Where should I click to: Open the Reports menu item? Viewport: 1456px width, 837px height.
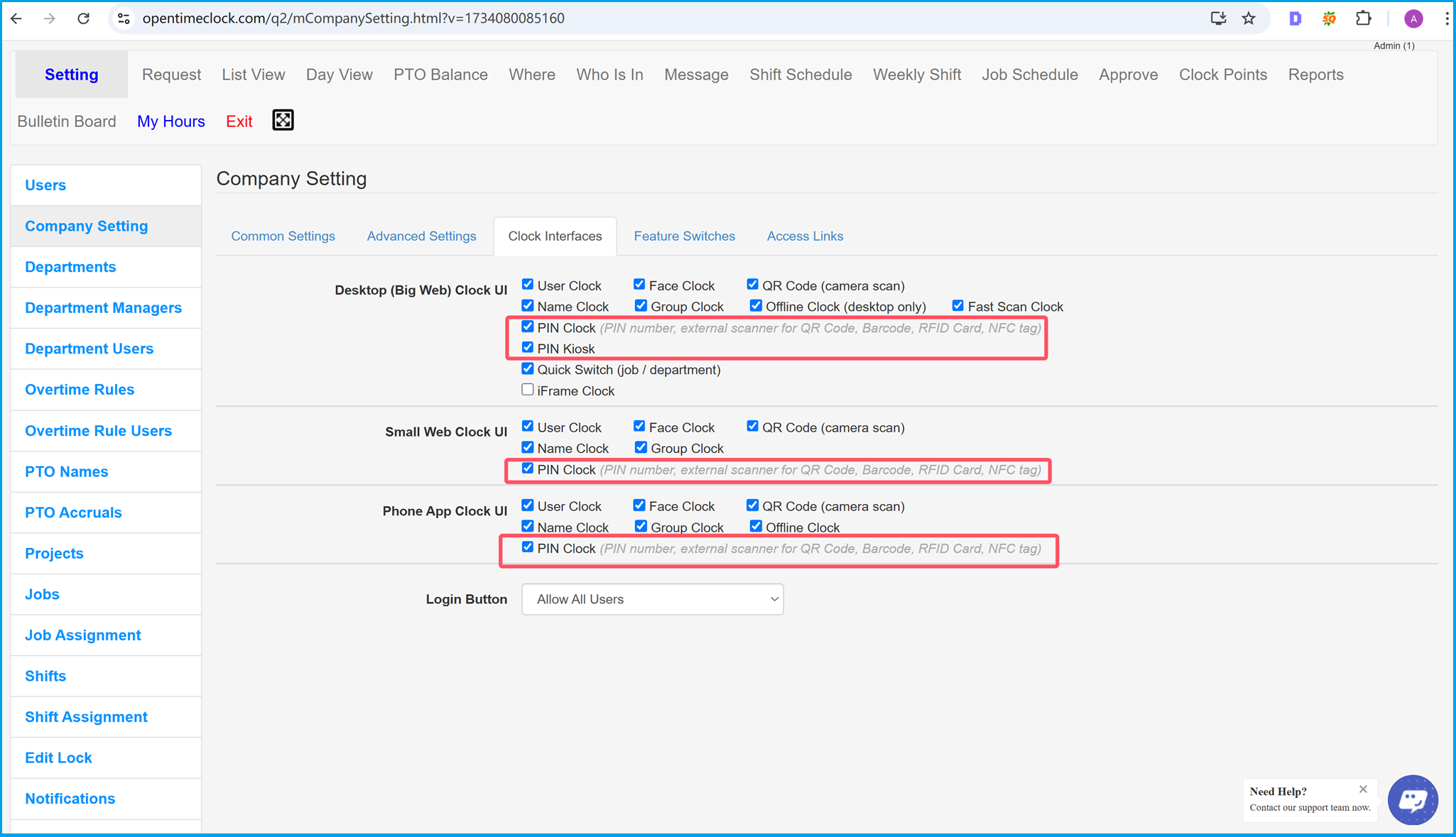point(1315,75)
